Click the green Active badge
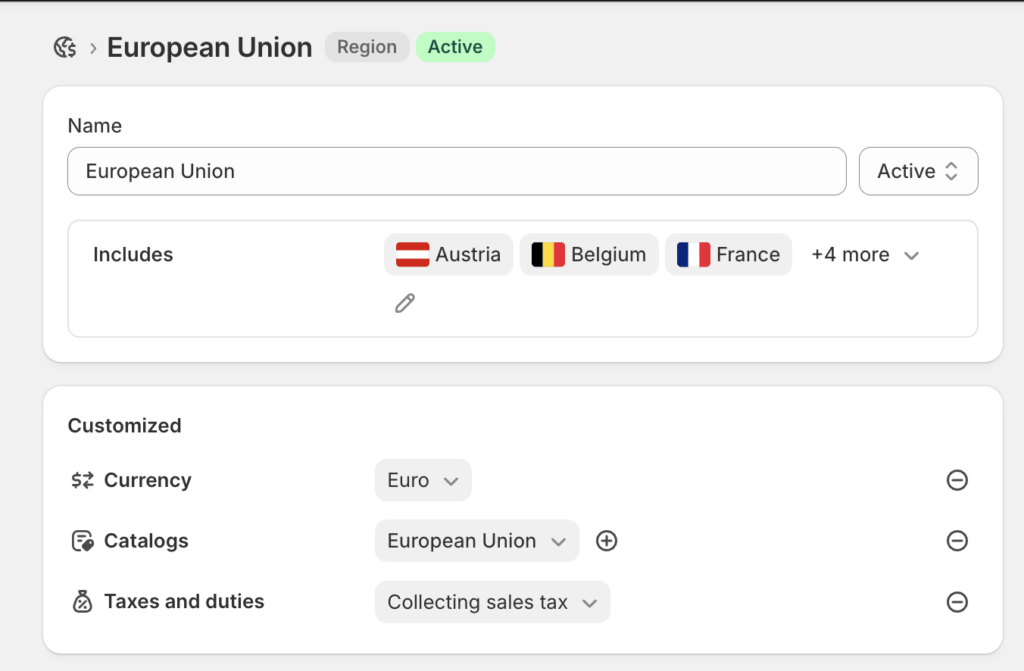Image resolution: width=1024 pixels, height=671 pixels. [x=455, y=46]
